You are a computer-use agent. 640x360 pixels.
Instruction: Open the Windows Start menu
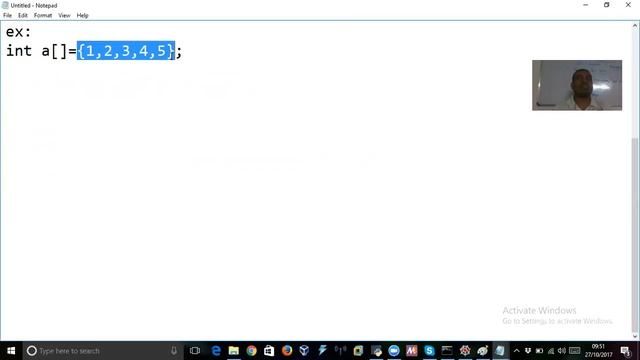pyautogui.click(x=11, y=351)
